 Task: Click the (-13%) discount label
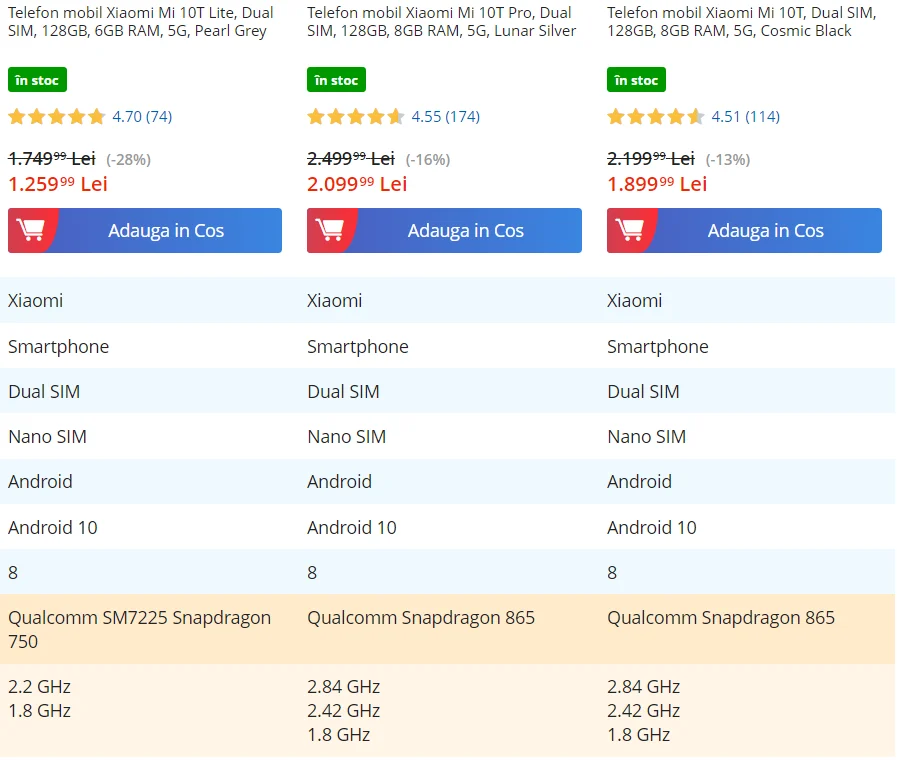click(x=728, y=159)
